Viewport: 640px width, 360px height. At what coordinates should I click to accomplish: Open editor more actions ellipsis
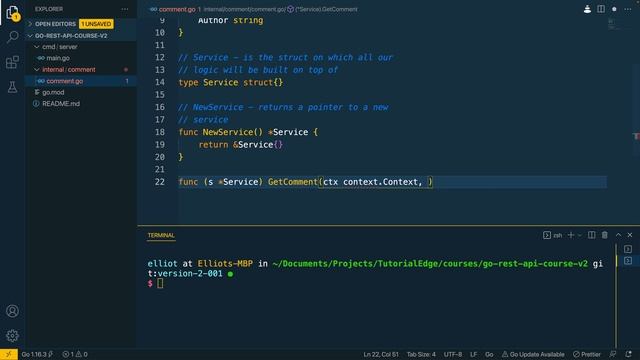628,9
